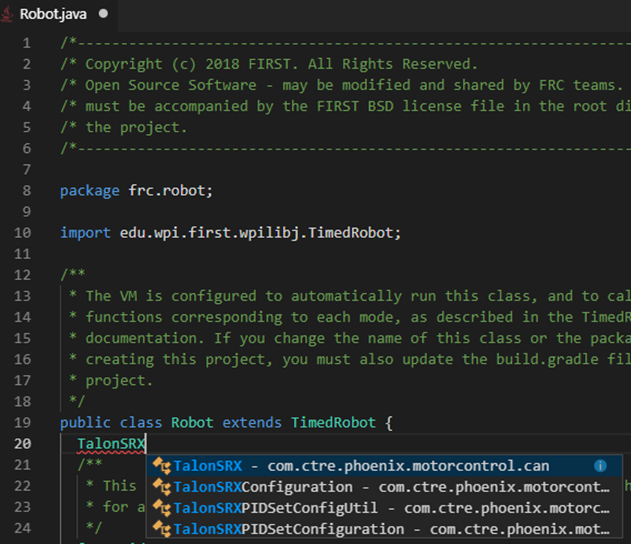
Task: Click the 'extends' keyword on line 19
Action: [252, 423]
